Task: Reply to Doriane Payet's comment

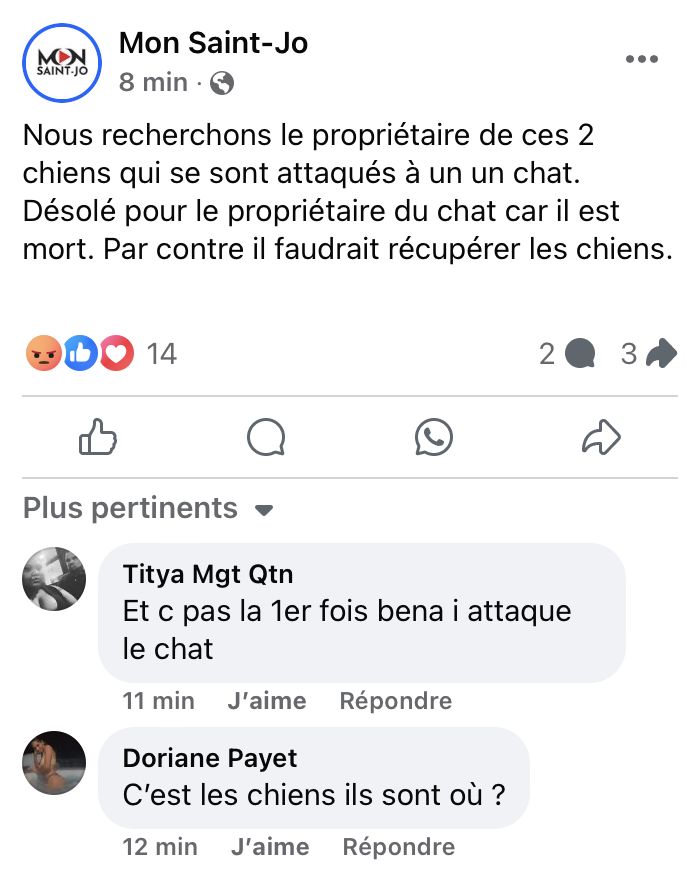Action: 398,847
